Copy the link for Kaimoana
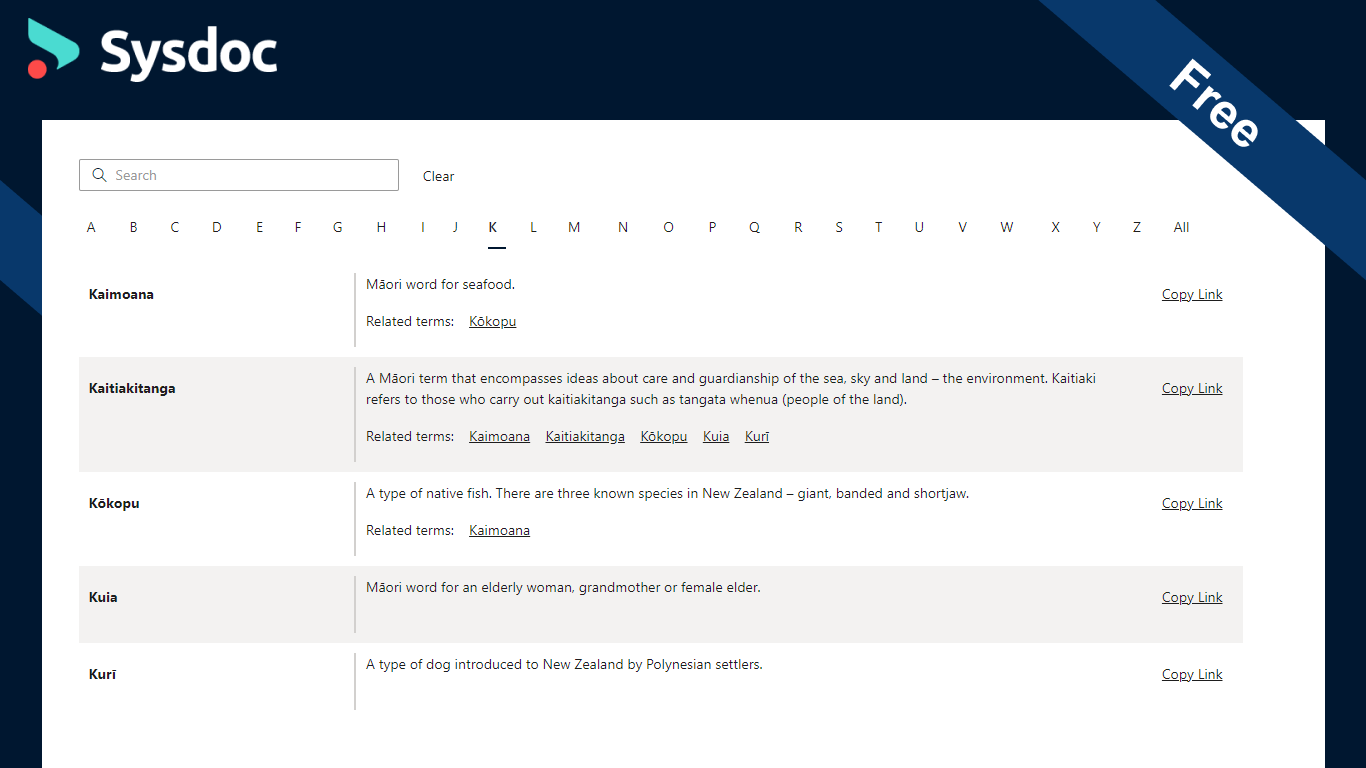This screenshot has height=768, width=1366. pyautogui.click(x=1191, y=294)
